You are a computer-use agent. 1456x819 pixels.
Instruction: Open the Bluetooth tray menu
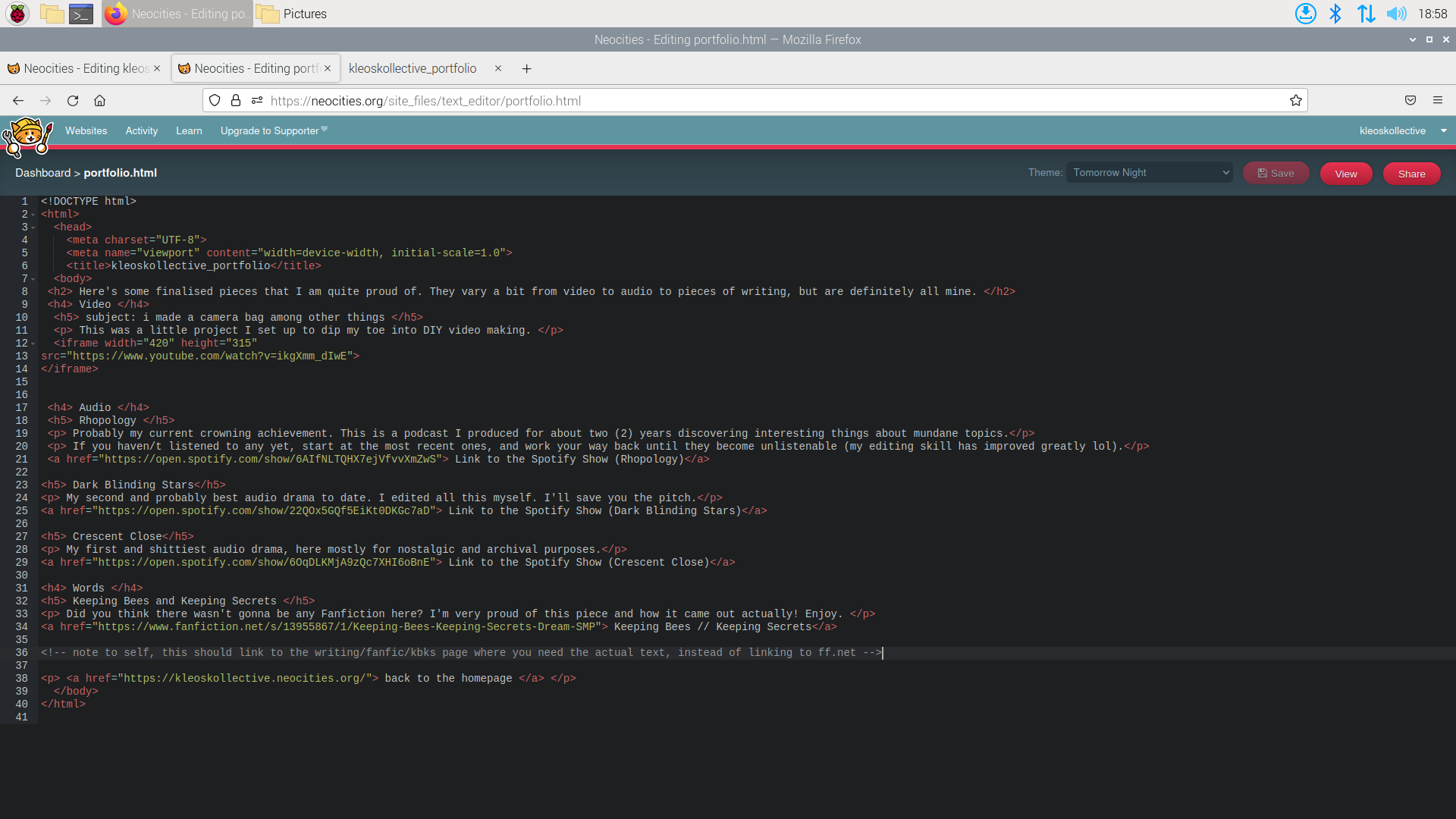tap(1335, 14)
